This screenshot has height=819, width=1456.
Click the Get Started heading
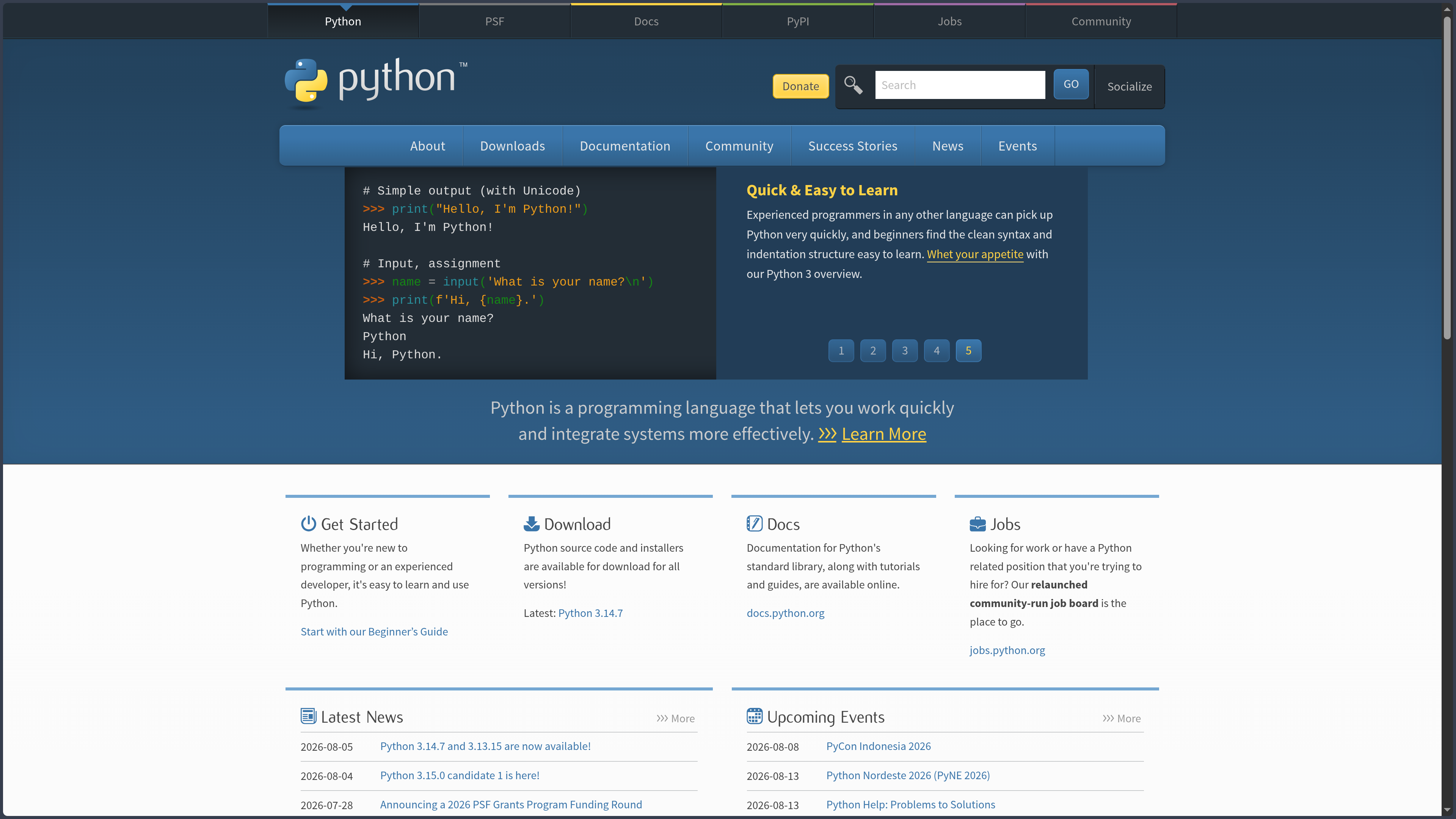click(359, 524)
